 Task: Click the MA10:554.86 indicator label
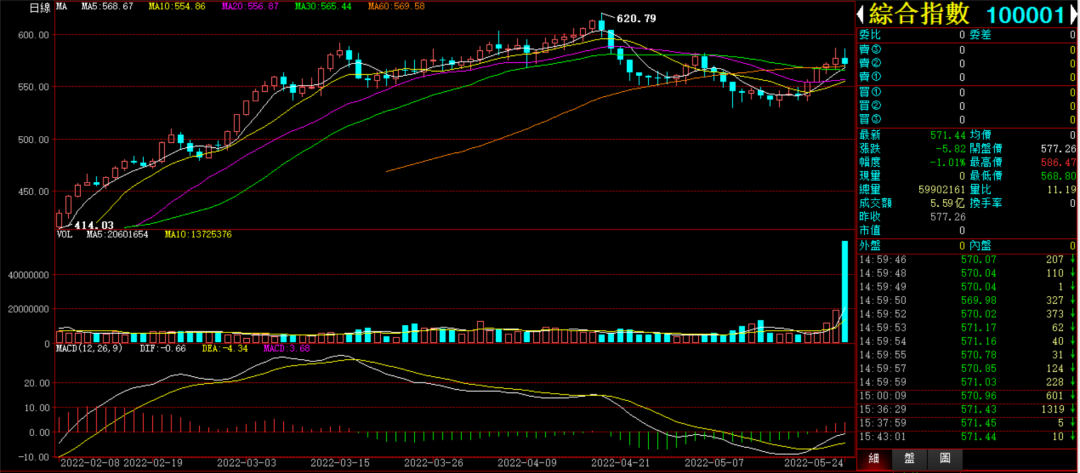coord(176,7)
